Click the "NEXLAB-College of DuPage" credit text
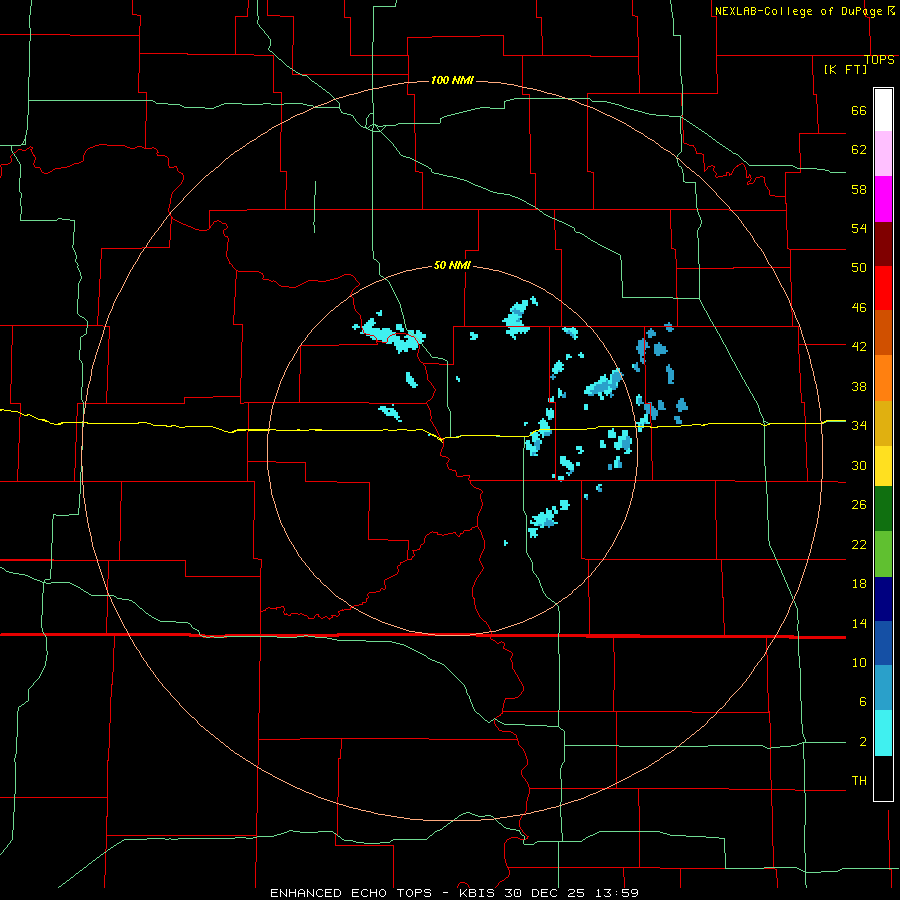This screenshot has width=900, height=900. point(798,11)
